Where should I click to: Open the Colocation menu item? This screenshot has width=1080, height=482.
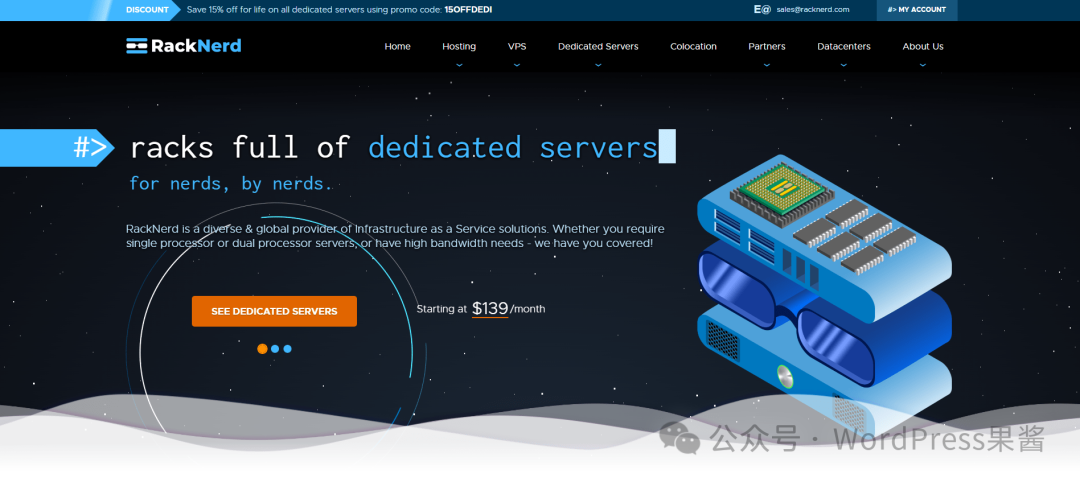(x=693, y=47)
